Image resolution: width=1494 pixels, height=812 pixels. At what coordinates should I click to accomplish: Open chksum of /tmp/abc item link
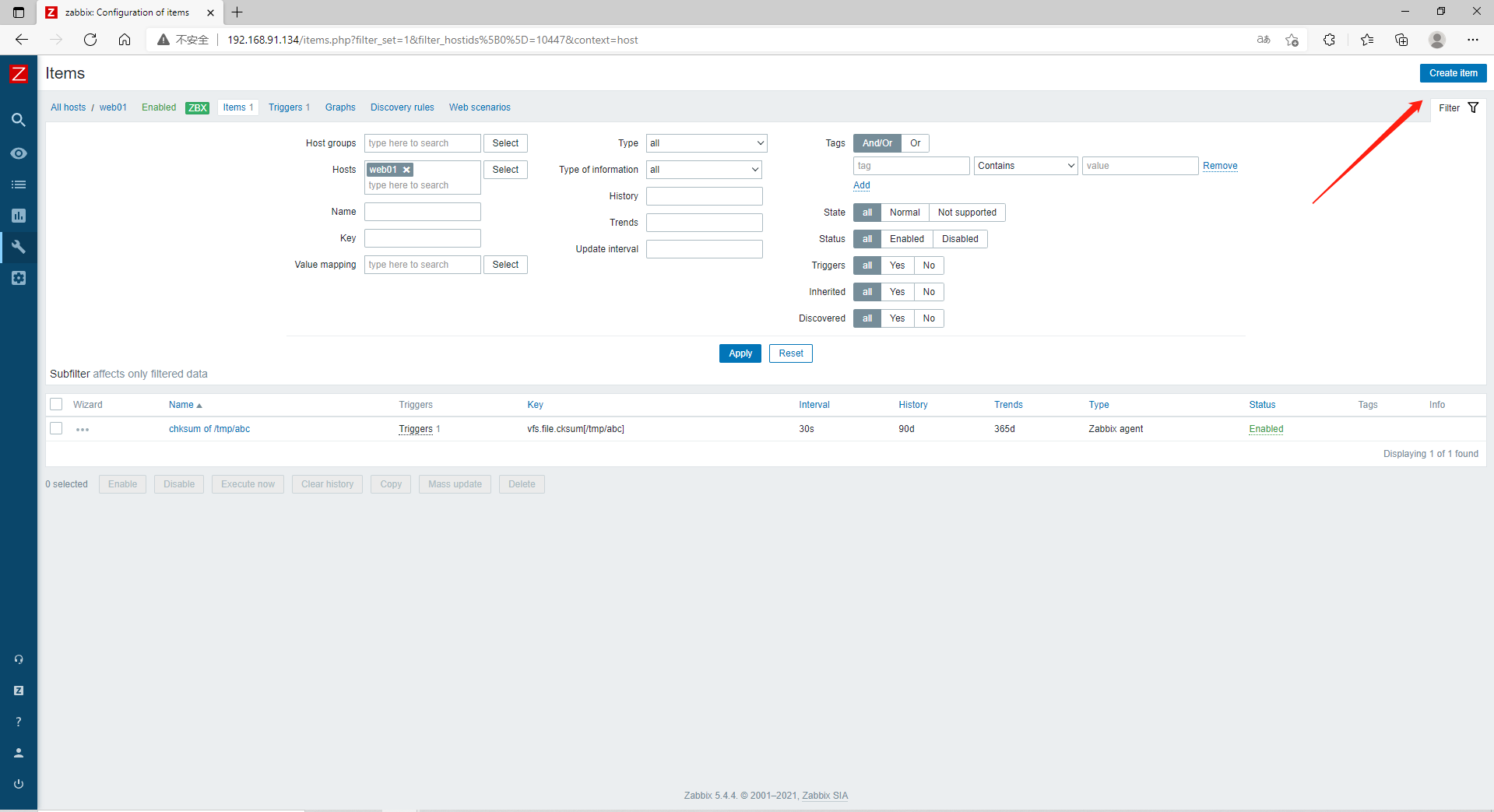(209, 429)
